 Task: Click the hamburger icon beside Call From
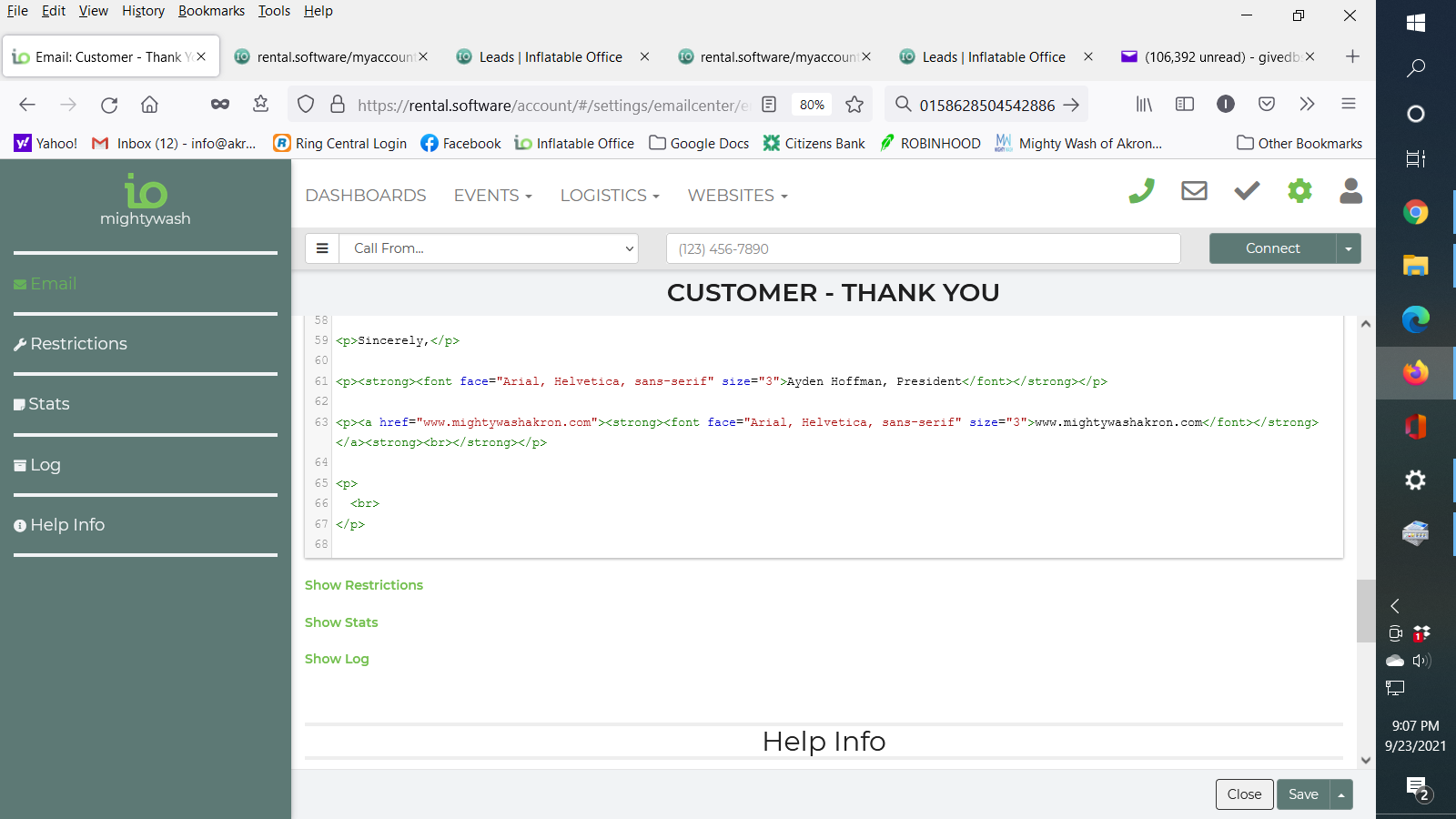(322, 248)
